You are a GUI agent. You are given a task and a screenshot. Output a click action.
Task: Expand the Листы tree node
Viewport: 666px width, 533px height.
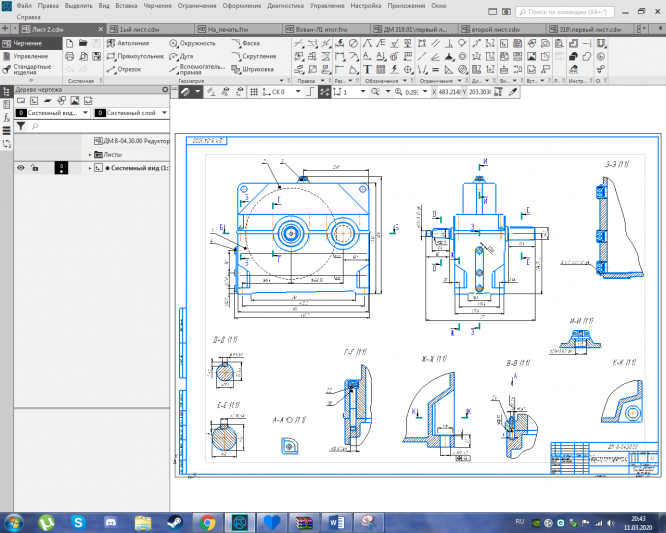coord(89,155)
